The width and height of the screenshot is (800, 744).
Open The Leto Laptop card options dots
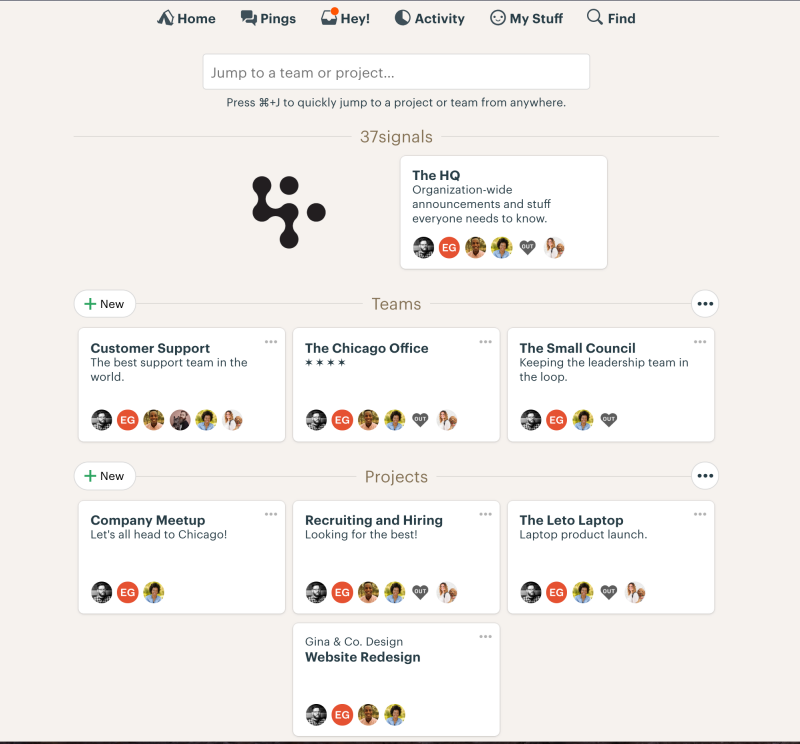click(x=700, y=514)
